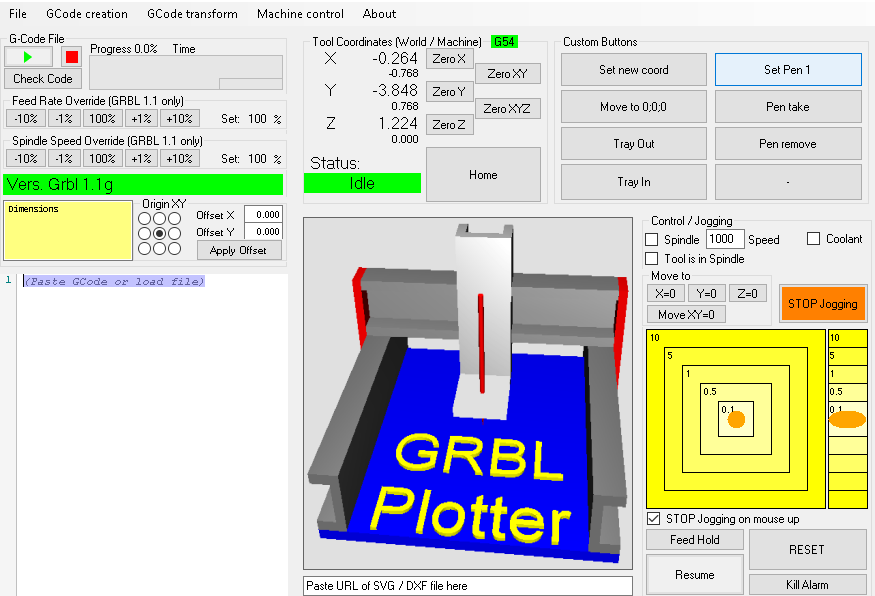The width and height of the screenshot is (875, 596).
Task: Click the Set Pen 1 custom button
Action: (788, 70)
